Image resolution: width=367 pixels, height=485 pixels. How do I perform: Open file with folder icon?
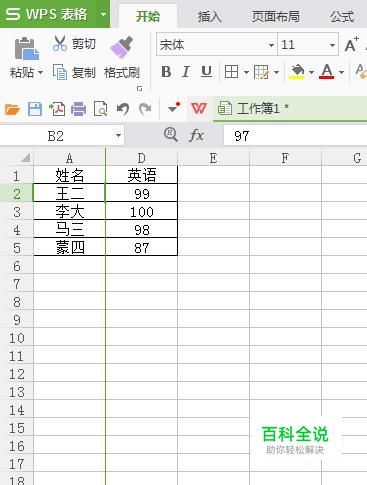coord(12,109)
